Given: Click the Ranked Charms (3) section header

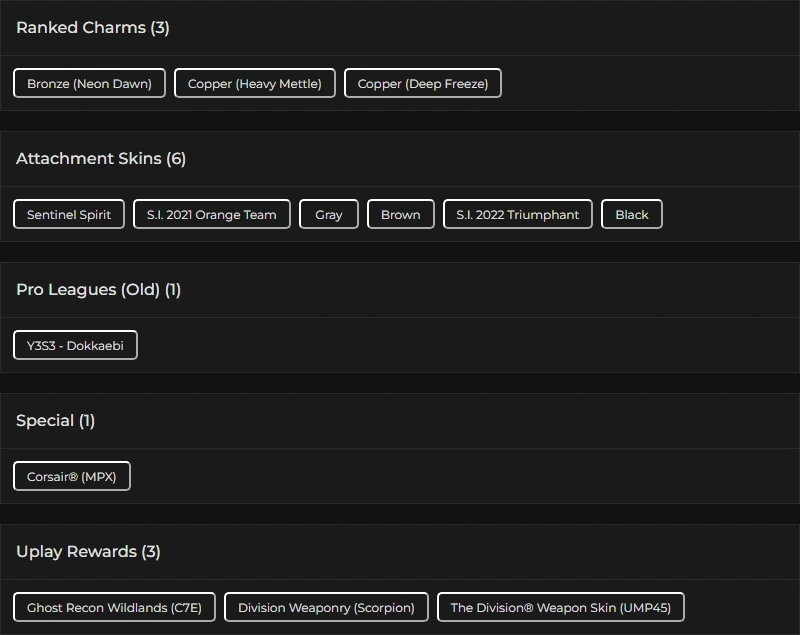Looking at the screenshot, I should [93, 28].
